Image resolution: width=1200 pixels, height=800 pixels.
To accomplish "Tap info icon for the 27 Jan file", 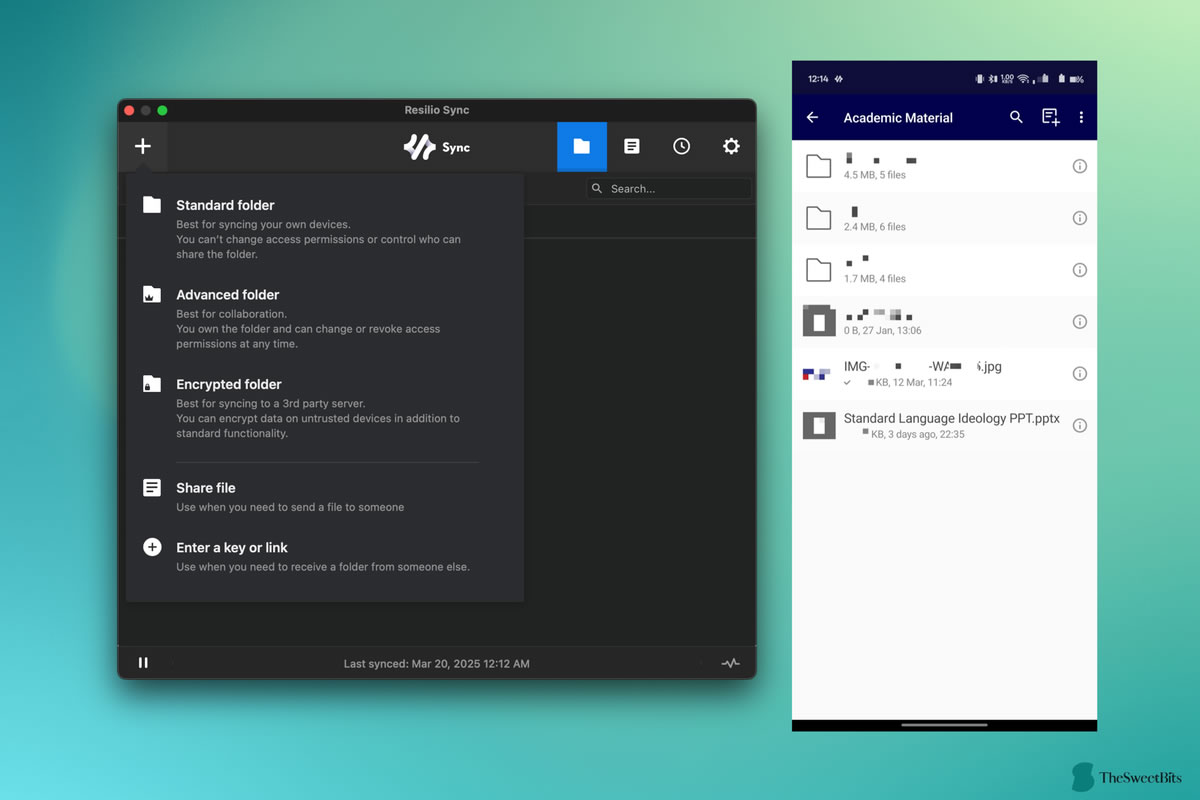I will click(1079, 322).
